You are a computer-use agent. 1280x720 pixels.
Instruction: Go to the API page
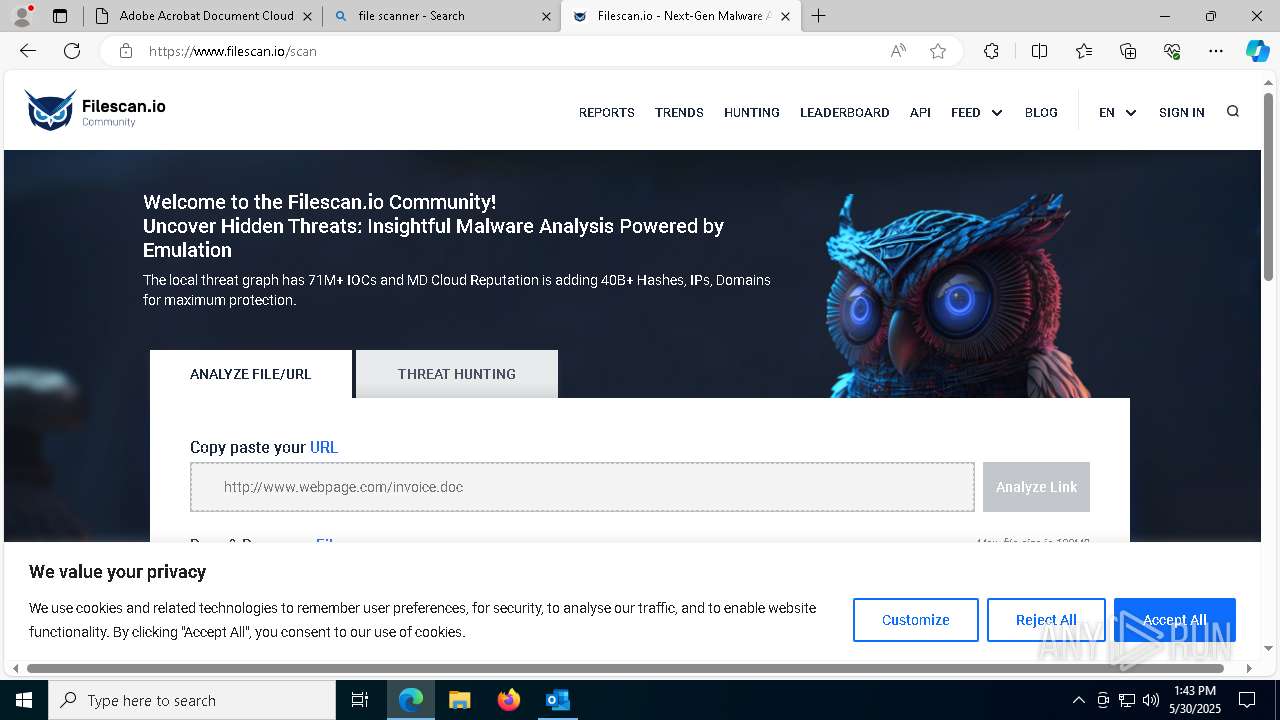[x=920, y=113]
